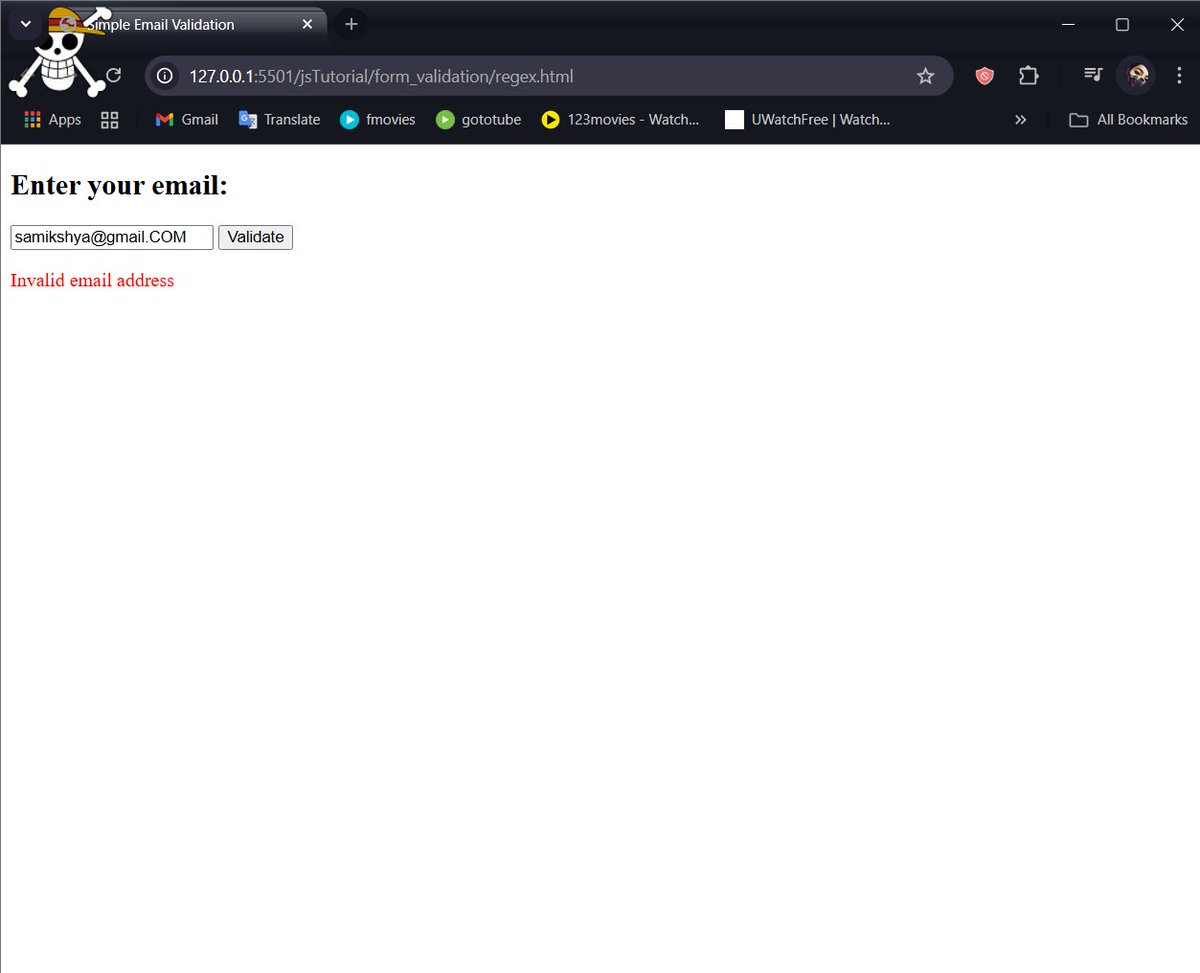Open the Chrome three-dot menu
1200x973 pixels.
tap(1179, 76)
